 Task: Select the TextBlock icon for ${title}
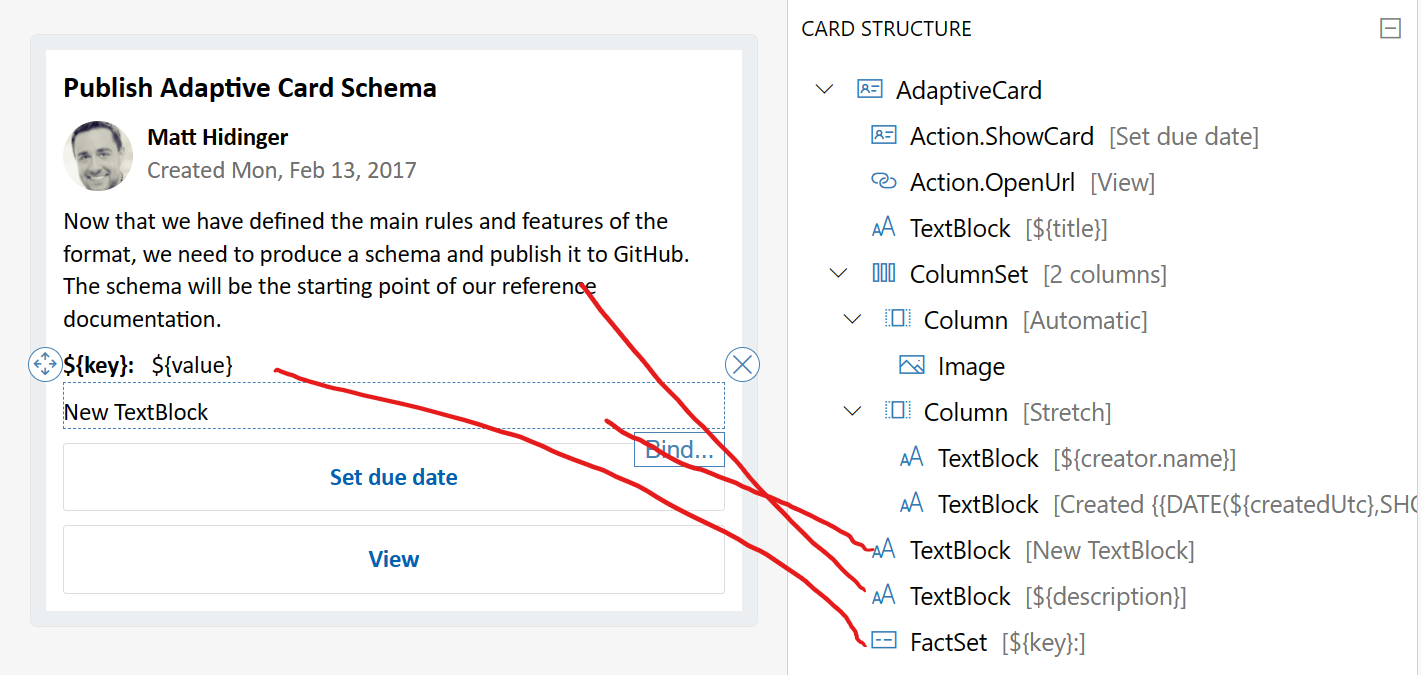(x=883, y=227)
